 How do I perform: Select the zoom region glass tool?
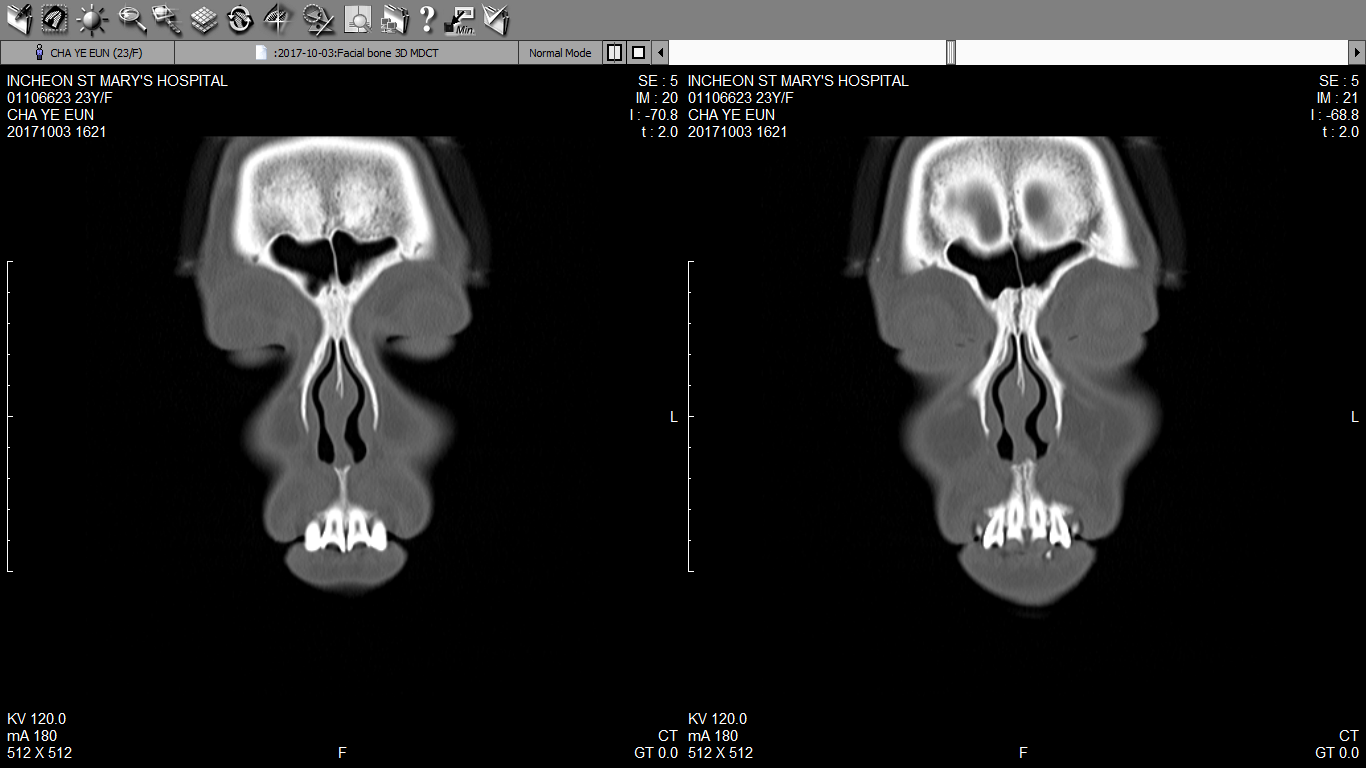tap(166, 17)
